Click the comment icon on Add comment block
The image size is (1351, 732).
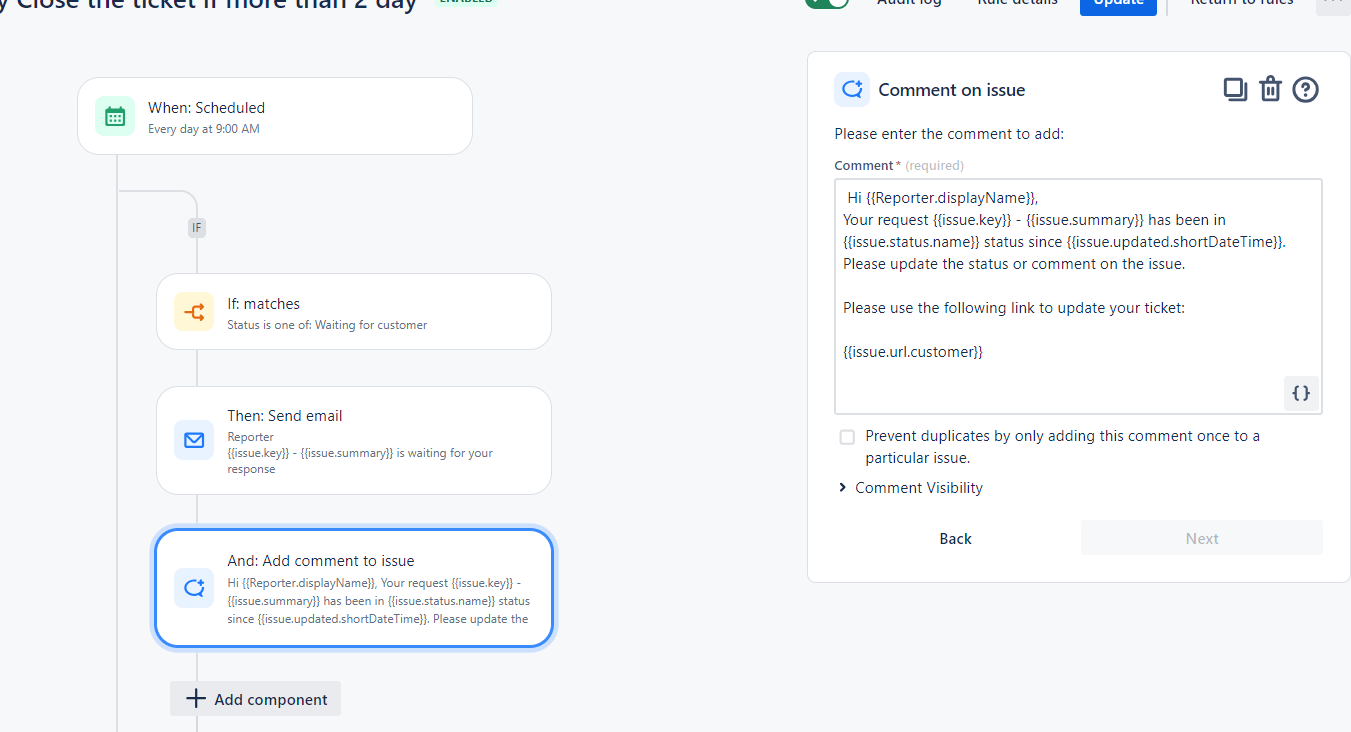[x=194, y=588]
